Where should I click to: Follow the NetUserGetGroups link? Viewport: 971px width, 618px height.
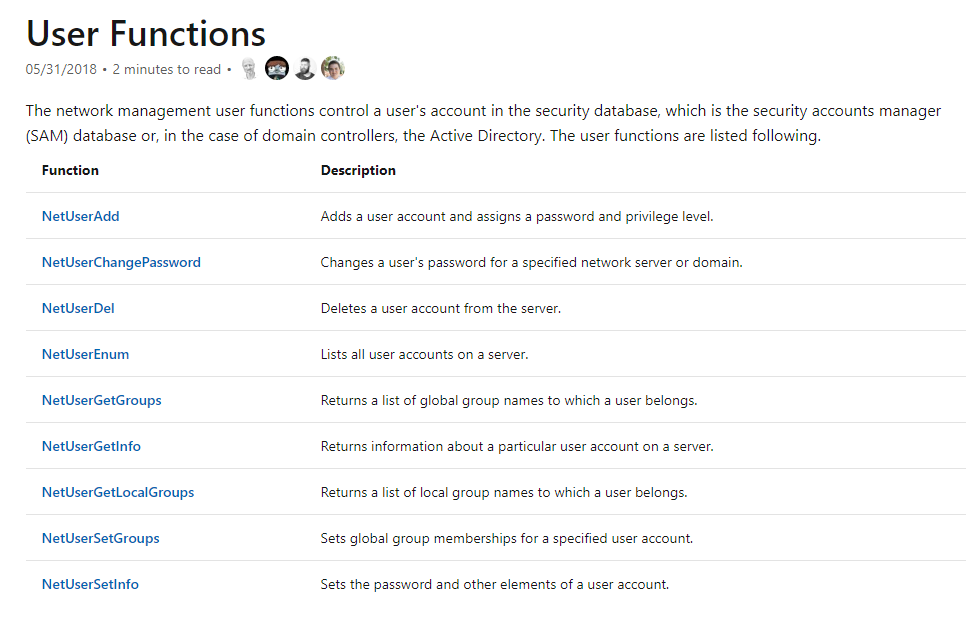pos(101,400)
